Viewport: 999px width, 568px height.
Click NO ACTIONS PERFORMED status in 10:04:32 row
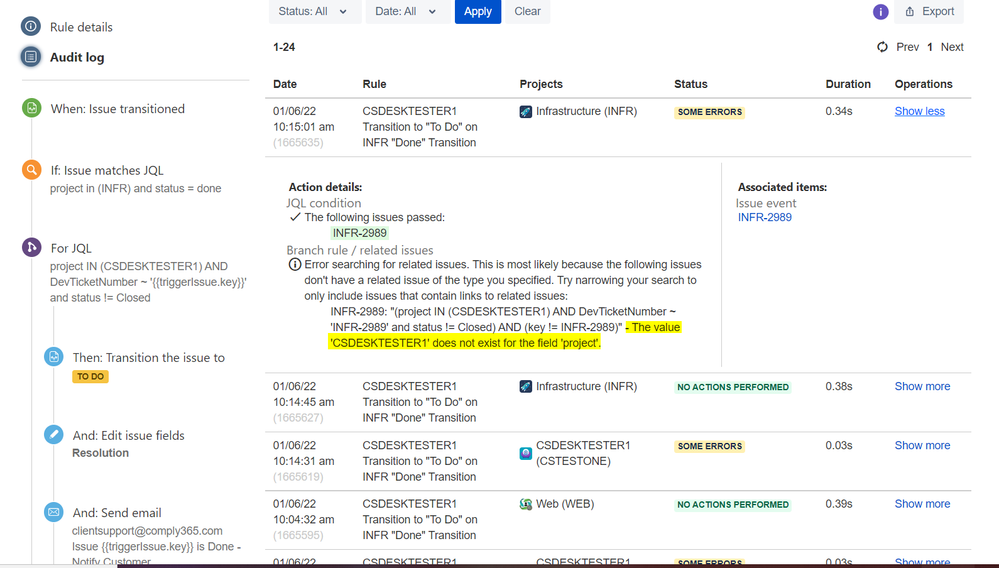733,505
